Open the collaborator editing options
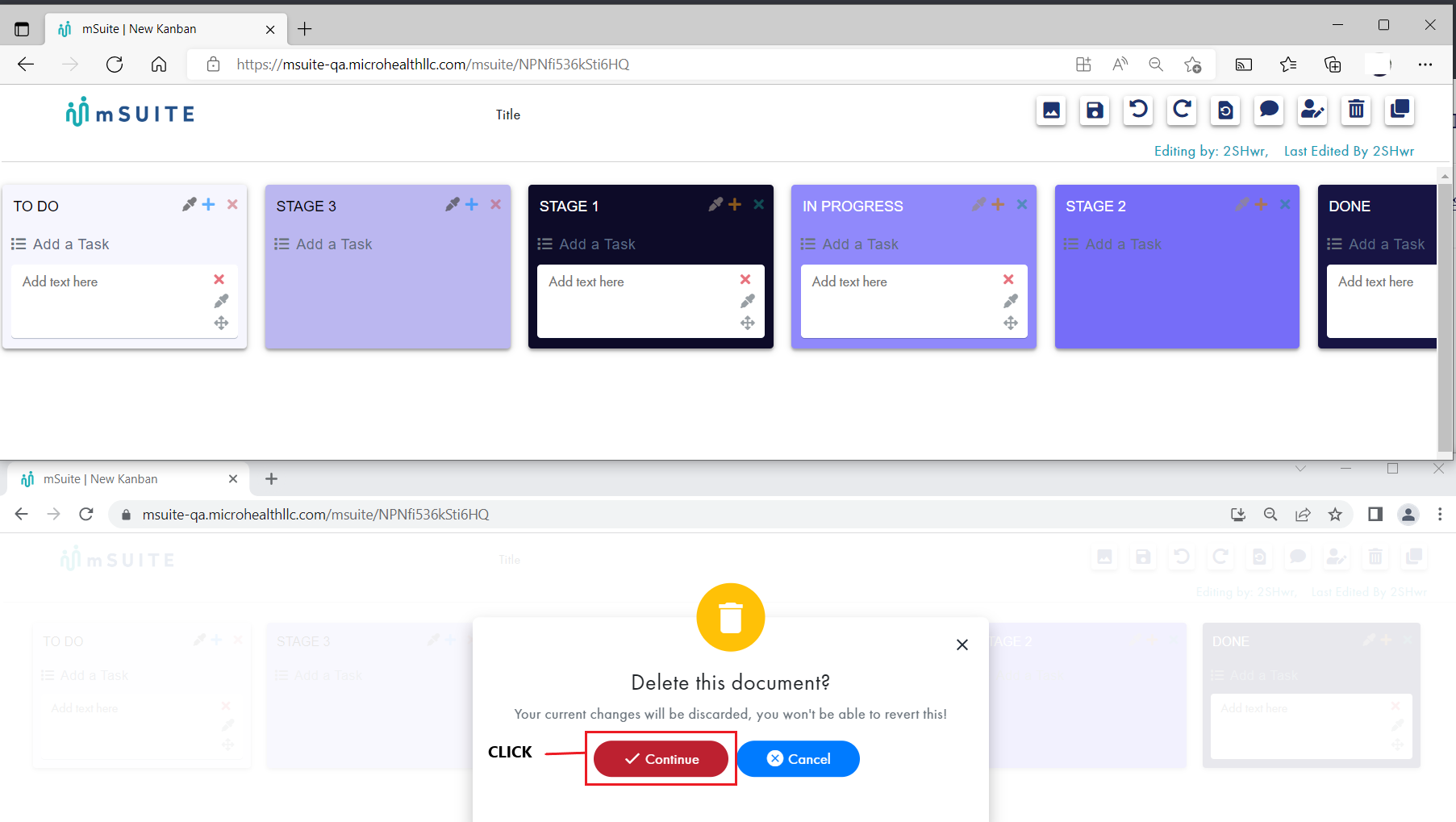The image size is (1456, 822). [x=1312, y=111]
